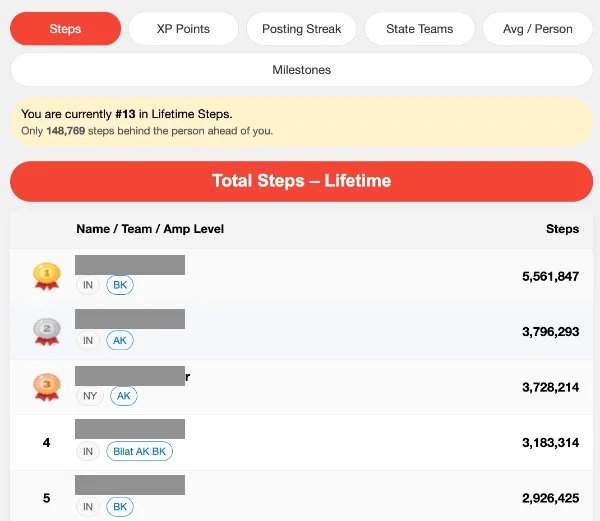Click the silver second-place medal icon
This screenshot has width=600, height=521.
pyautogui.click(x=47, y=331)
